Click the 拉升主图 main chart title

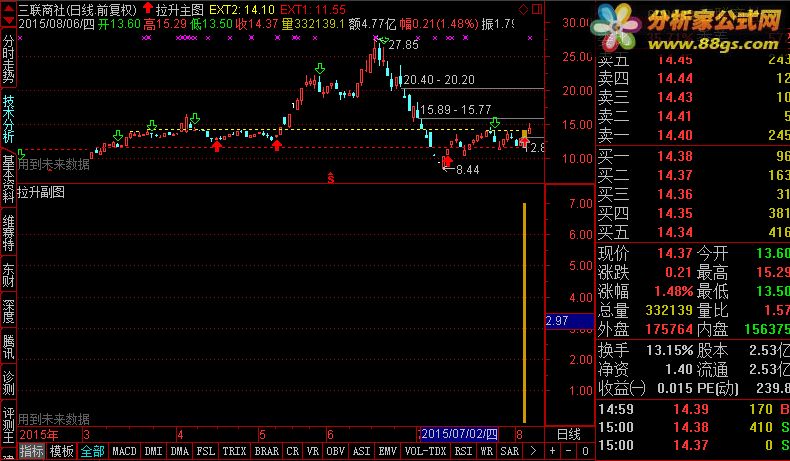coord(180,10)
